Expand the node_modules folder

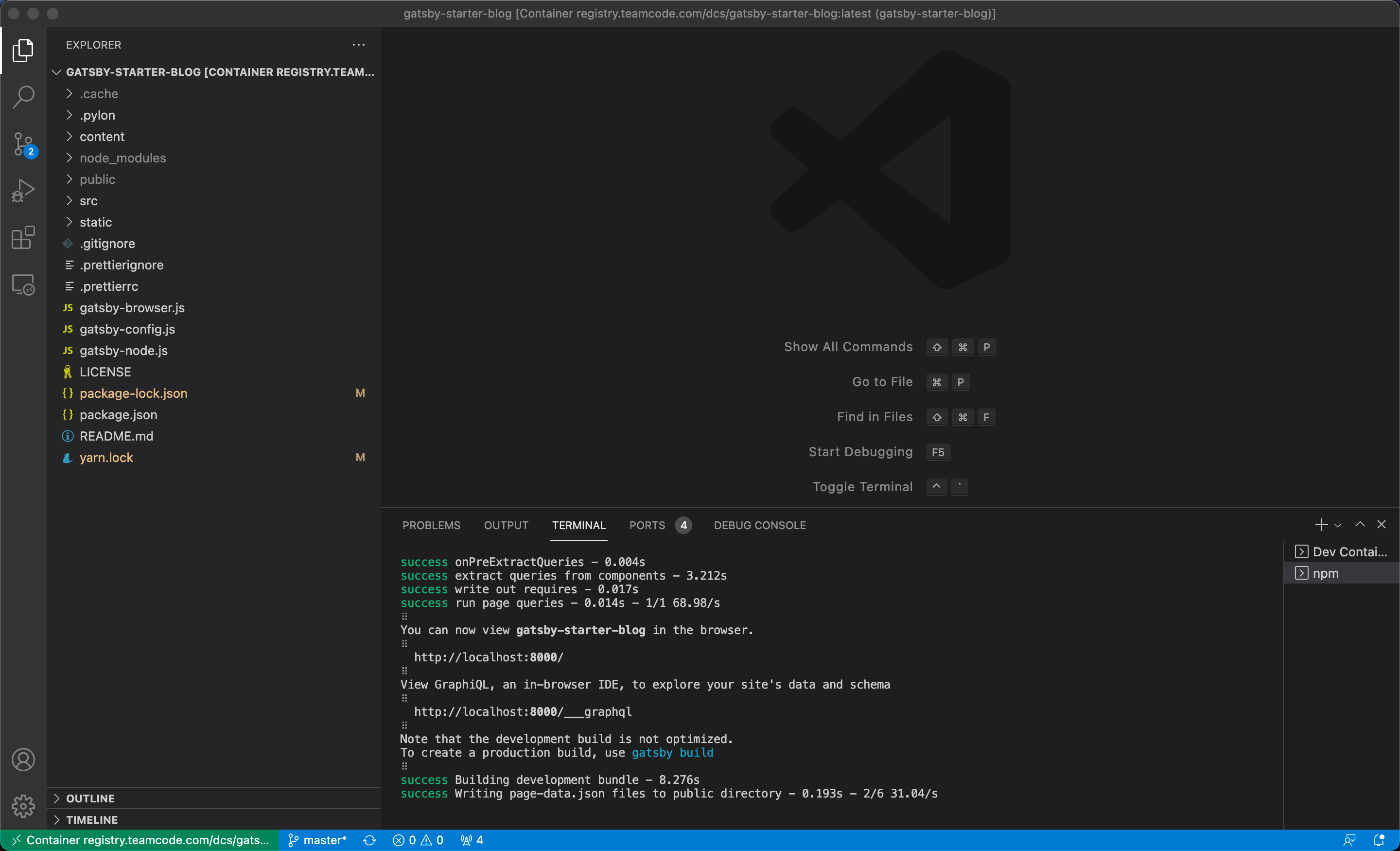pos(122,158)
